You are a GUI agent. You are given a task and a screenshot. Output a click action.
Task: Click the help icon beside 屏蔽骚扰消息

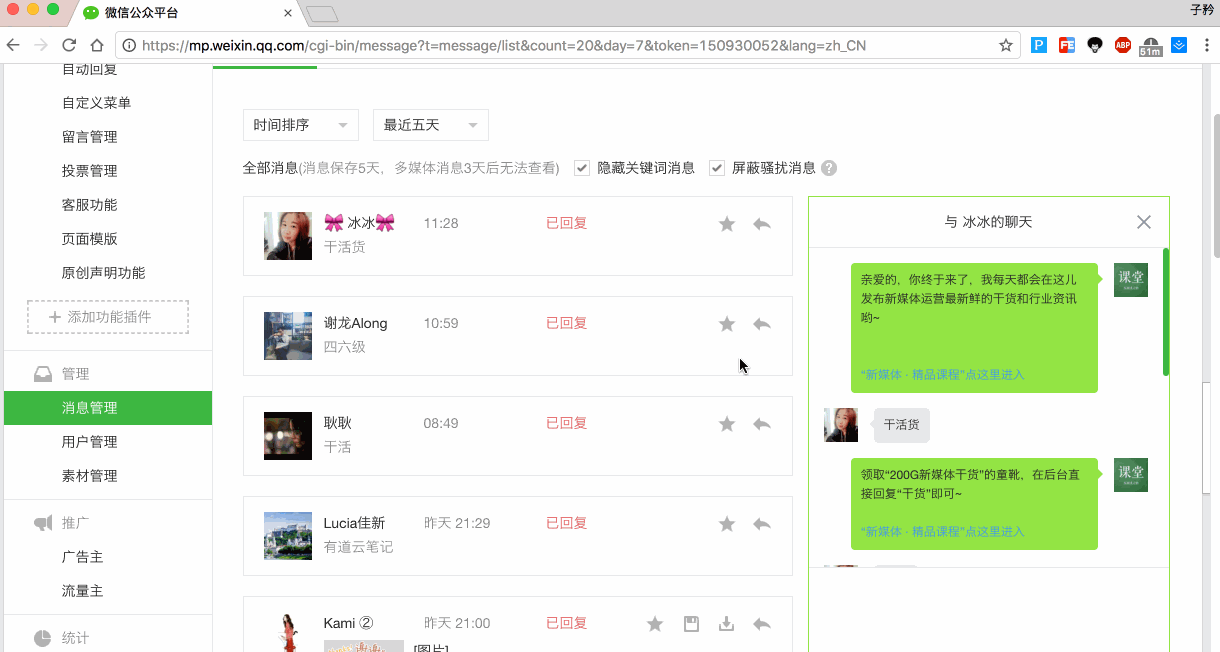click(829, 168)
